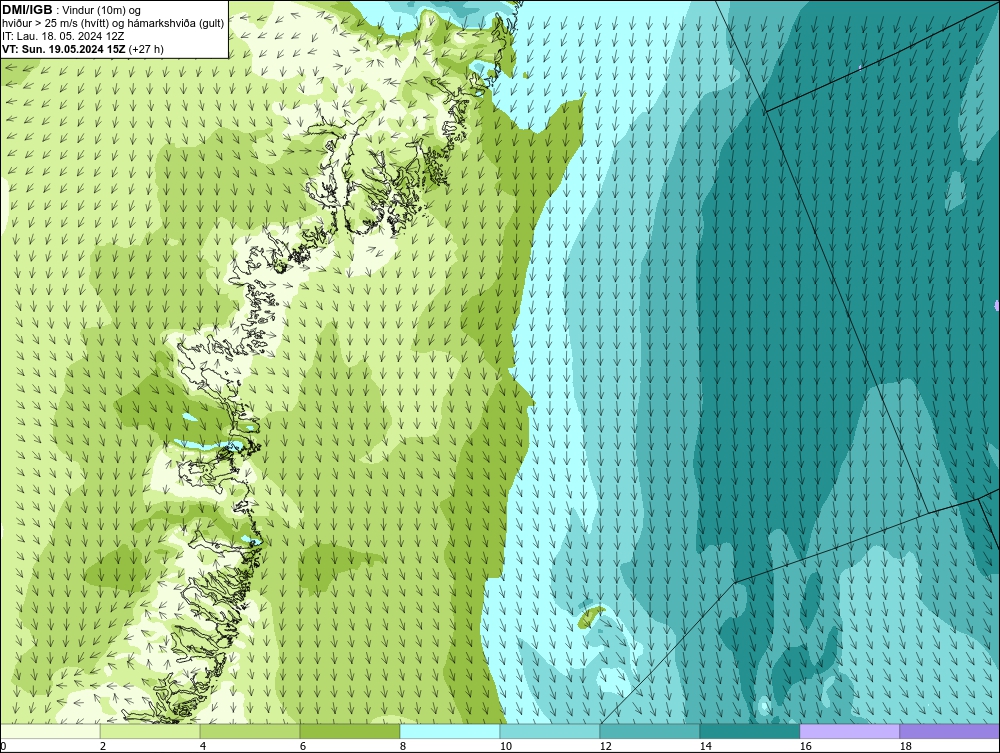Click the 4–6 m/s green legend swatch

(250, 731)
